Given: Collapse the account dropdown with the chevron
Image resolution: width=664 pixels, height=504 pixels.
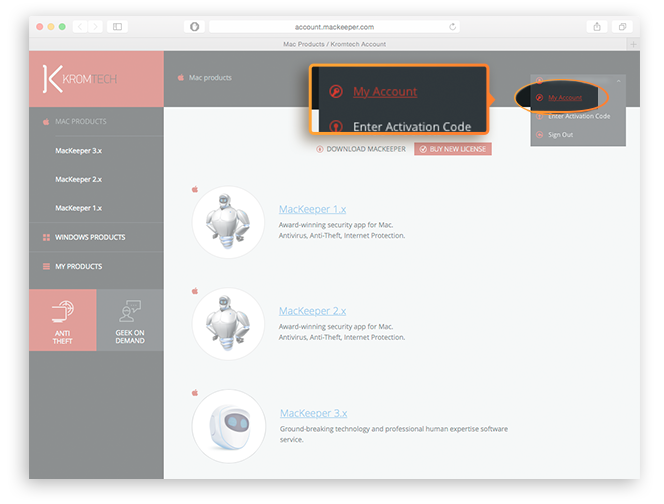Looking at the screenshot, I should 618,80.
